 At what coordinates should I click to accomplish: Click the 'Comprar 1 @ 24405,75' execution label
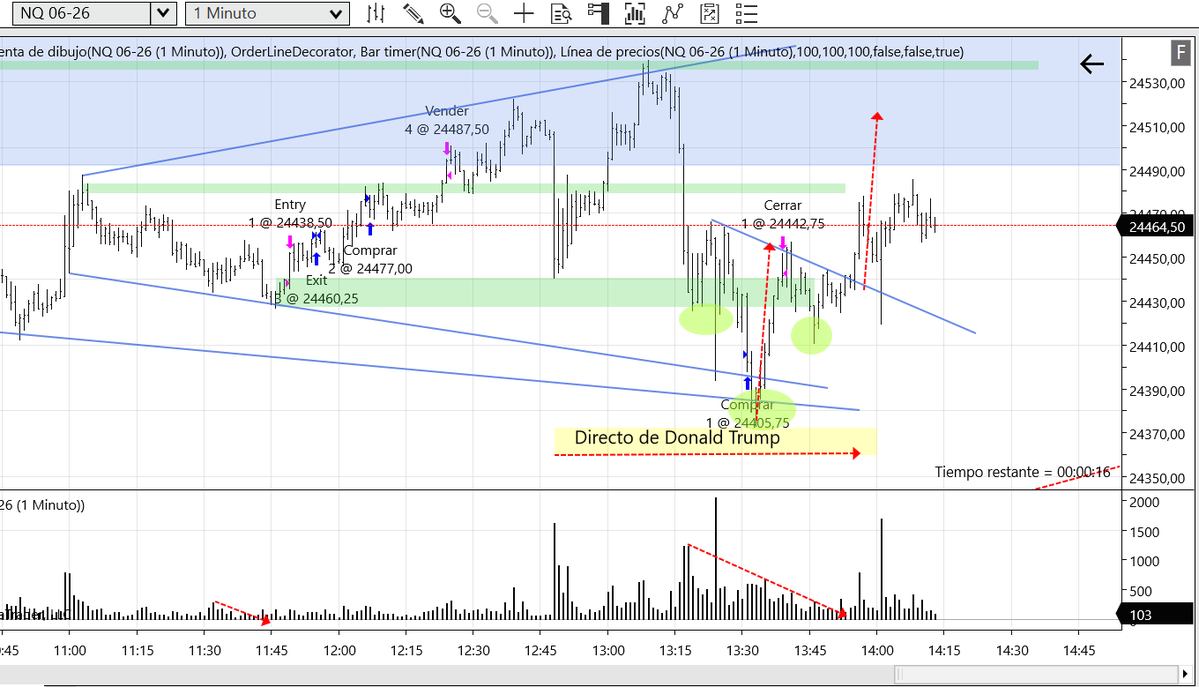(x=747, y=414)
